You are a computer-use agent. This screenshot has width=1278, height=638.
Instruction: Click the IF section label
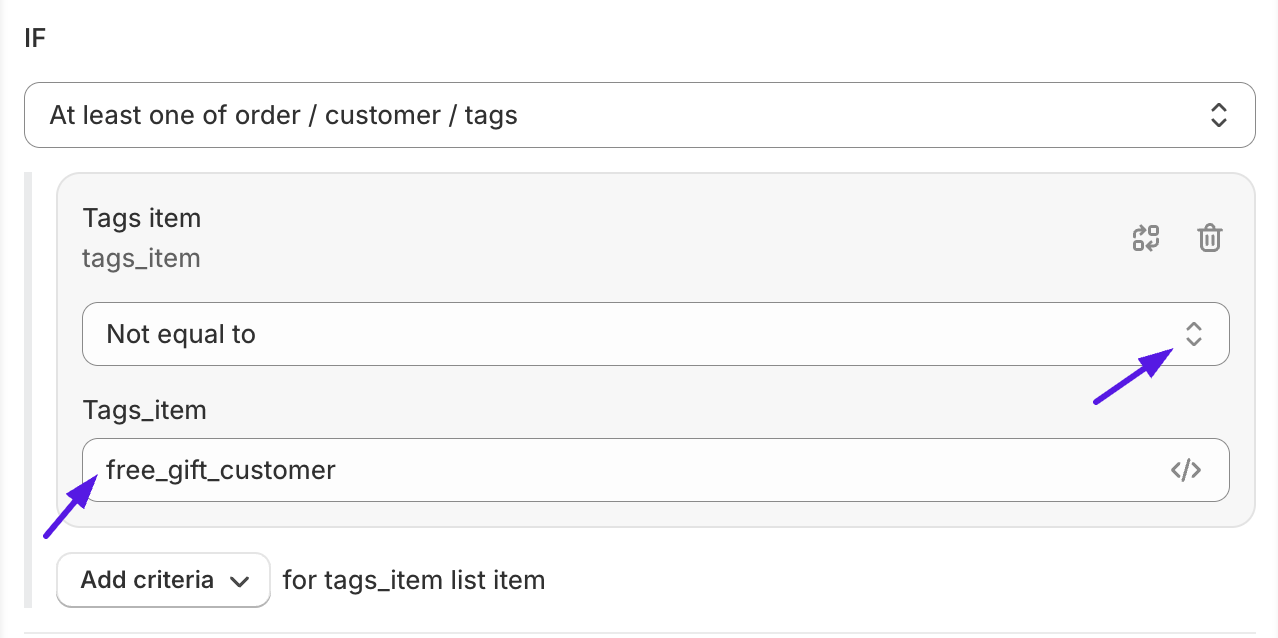[35, 39]
